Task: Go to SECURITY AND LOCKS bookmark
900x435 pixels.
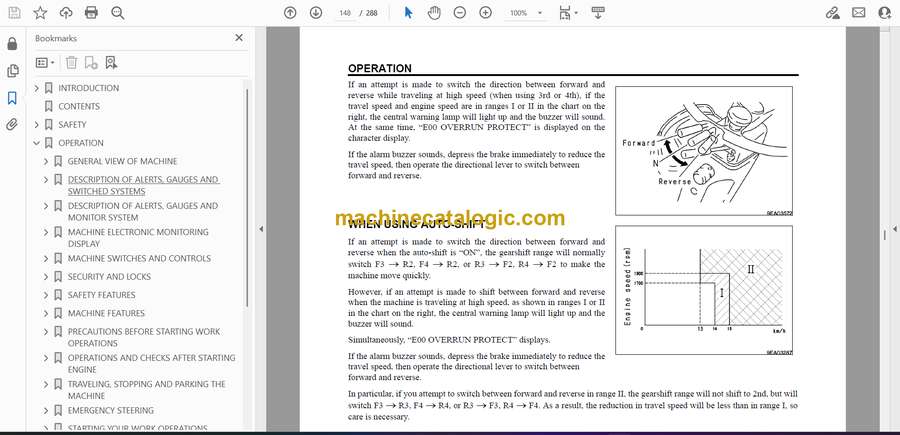Action: 109,277
